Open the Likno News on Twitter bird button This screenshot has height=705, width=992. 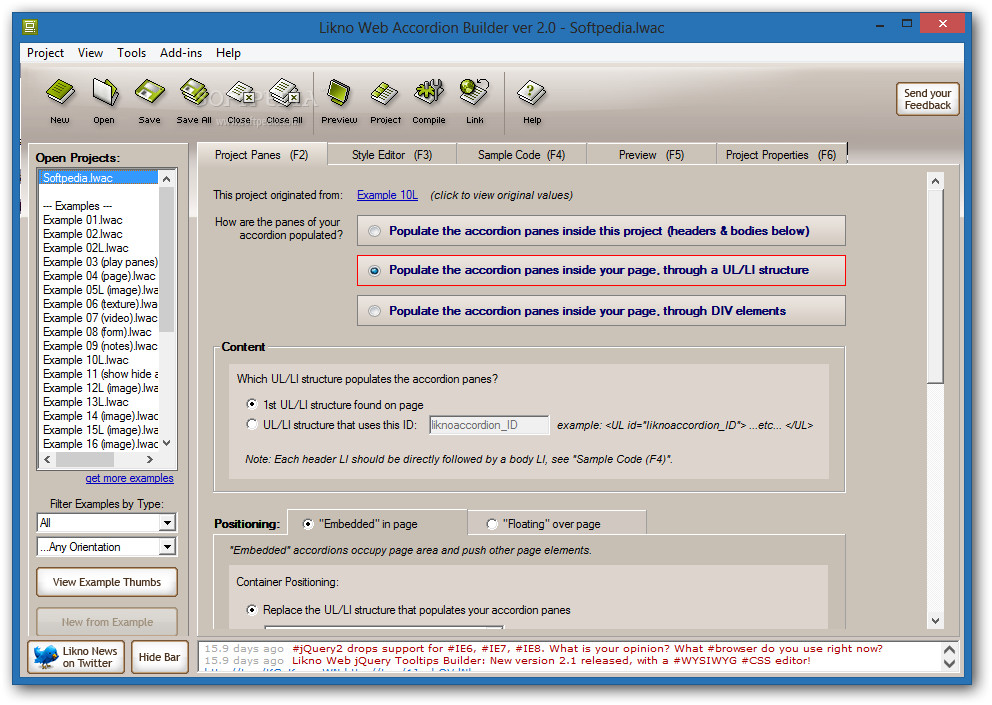point(76,657)
